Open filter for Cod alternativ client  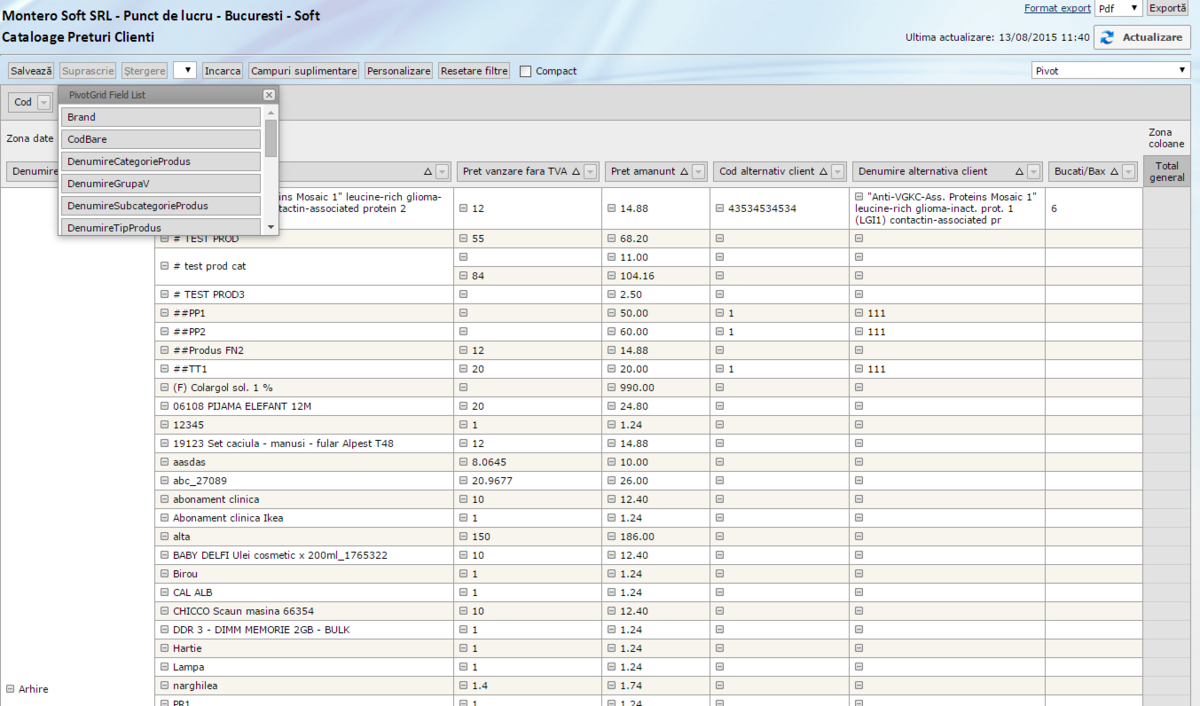pyautogui.click(x=838, y=172)
